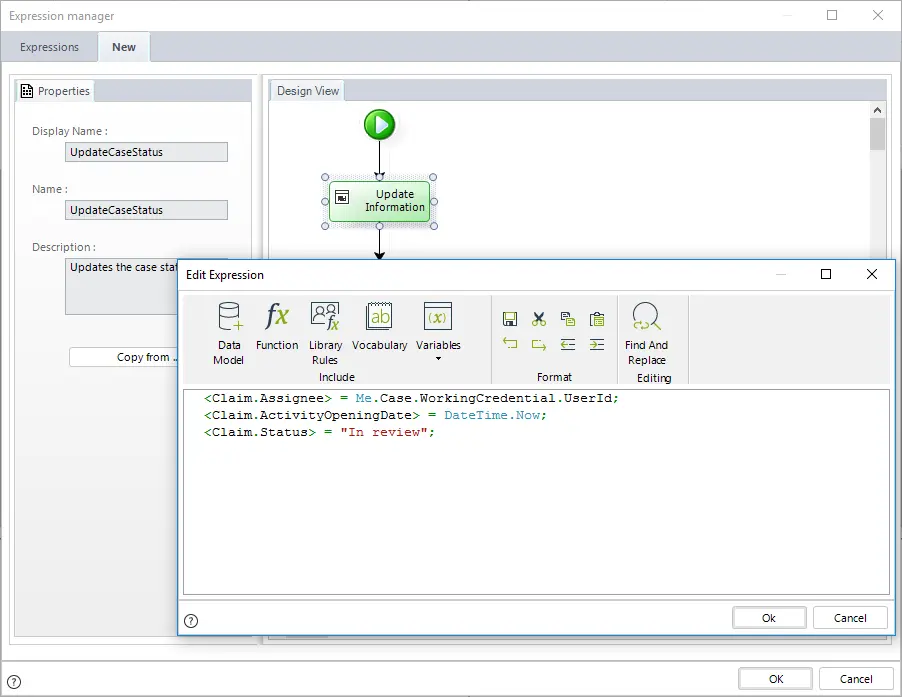Click the Design View vertical scrollbar thumb
Viewport: 902px width, 697px height.
[x=877, y=133]
